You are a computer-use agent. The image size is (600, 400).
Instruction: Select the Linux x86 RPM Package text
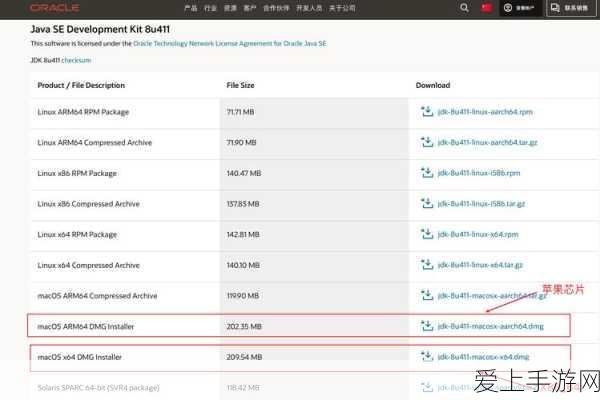(x=77, y=173)
